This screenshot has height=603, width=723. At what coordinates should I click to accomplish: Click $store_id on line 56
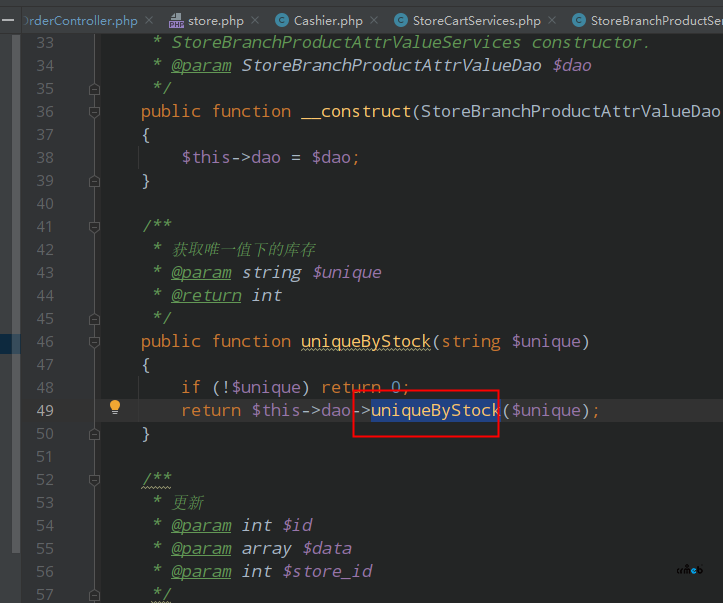[327, 572]
